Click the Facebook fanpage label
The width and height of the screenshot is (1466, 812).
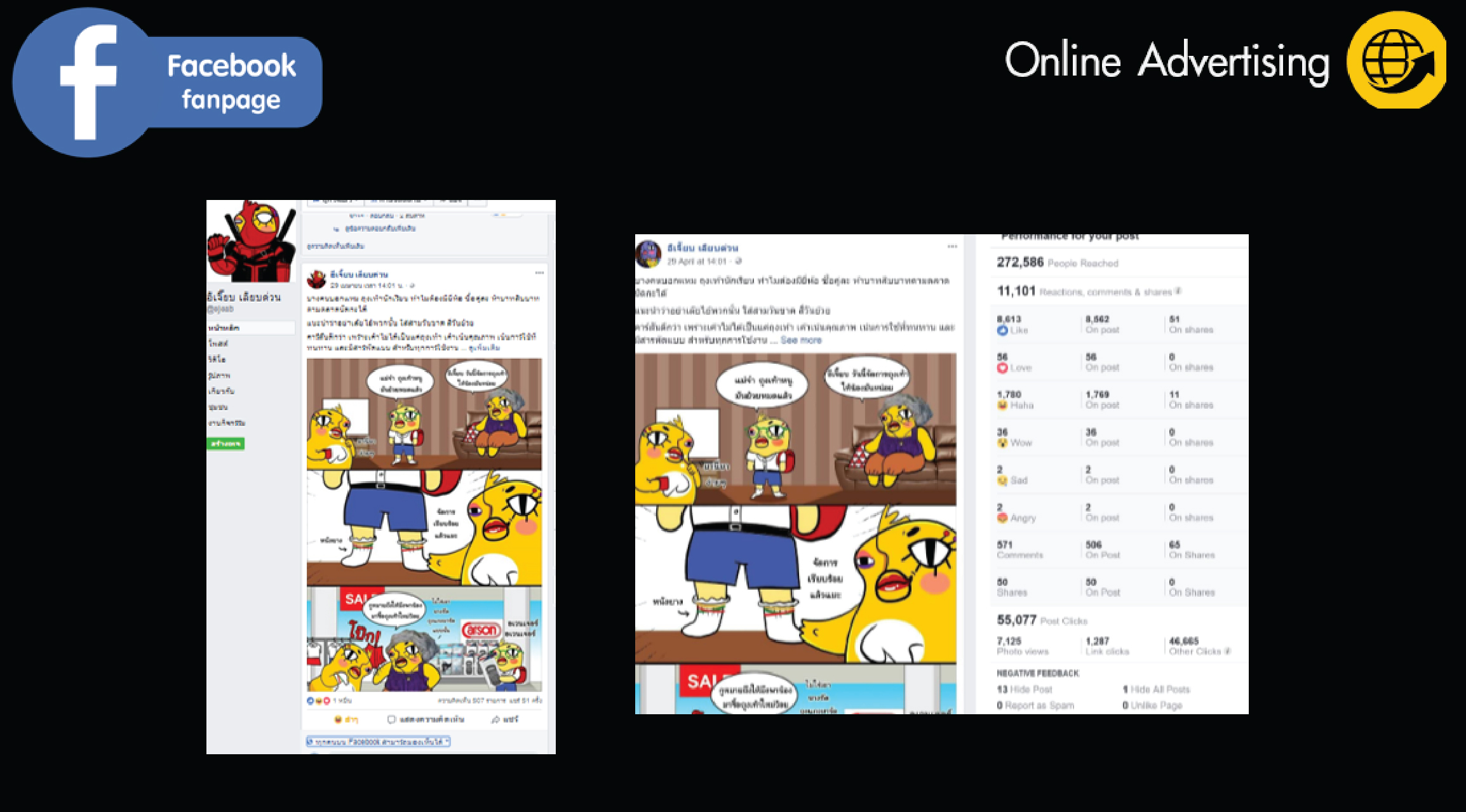pos(231,82)
